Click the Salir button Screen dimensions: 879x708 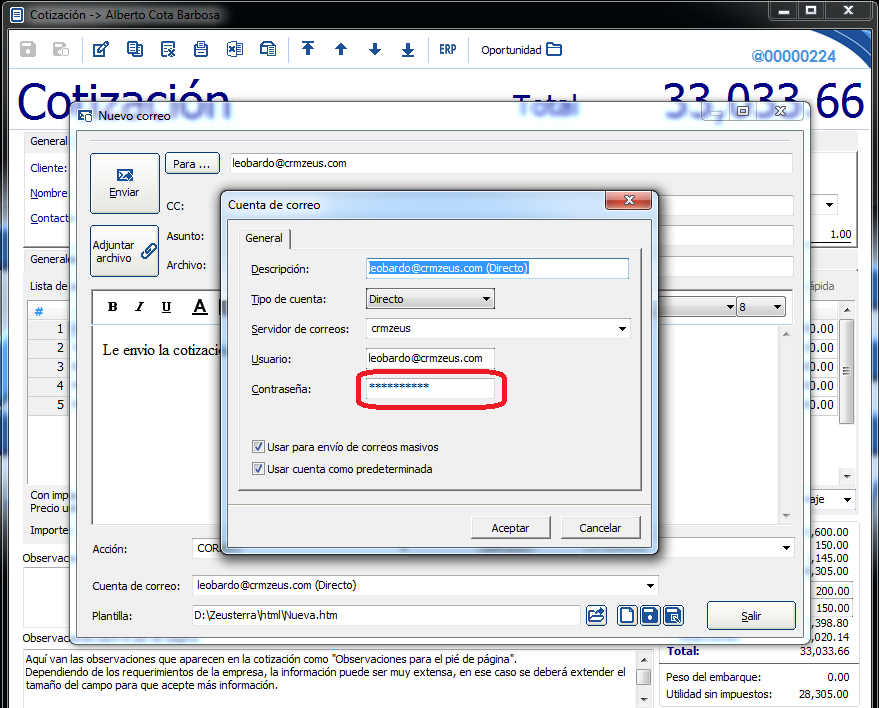pyautogui.click(x=750, y=616)
